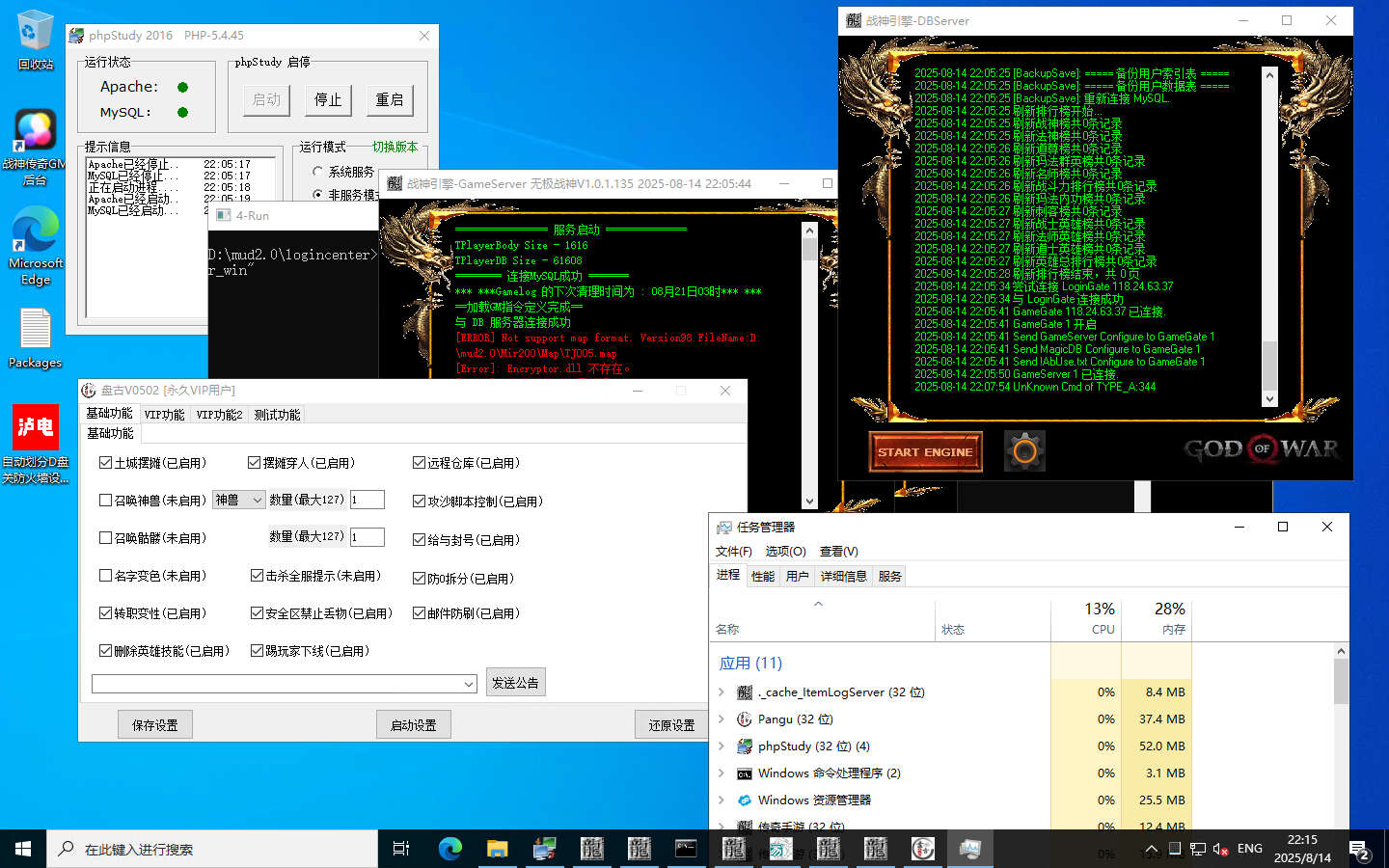Open the 神兽 type dropdown
Screen dimensions: 1389x868
coord(258,500)
